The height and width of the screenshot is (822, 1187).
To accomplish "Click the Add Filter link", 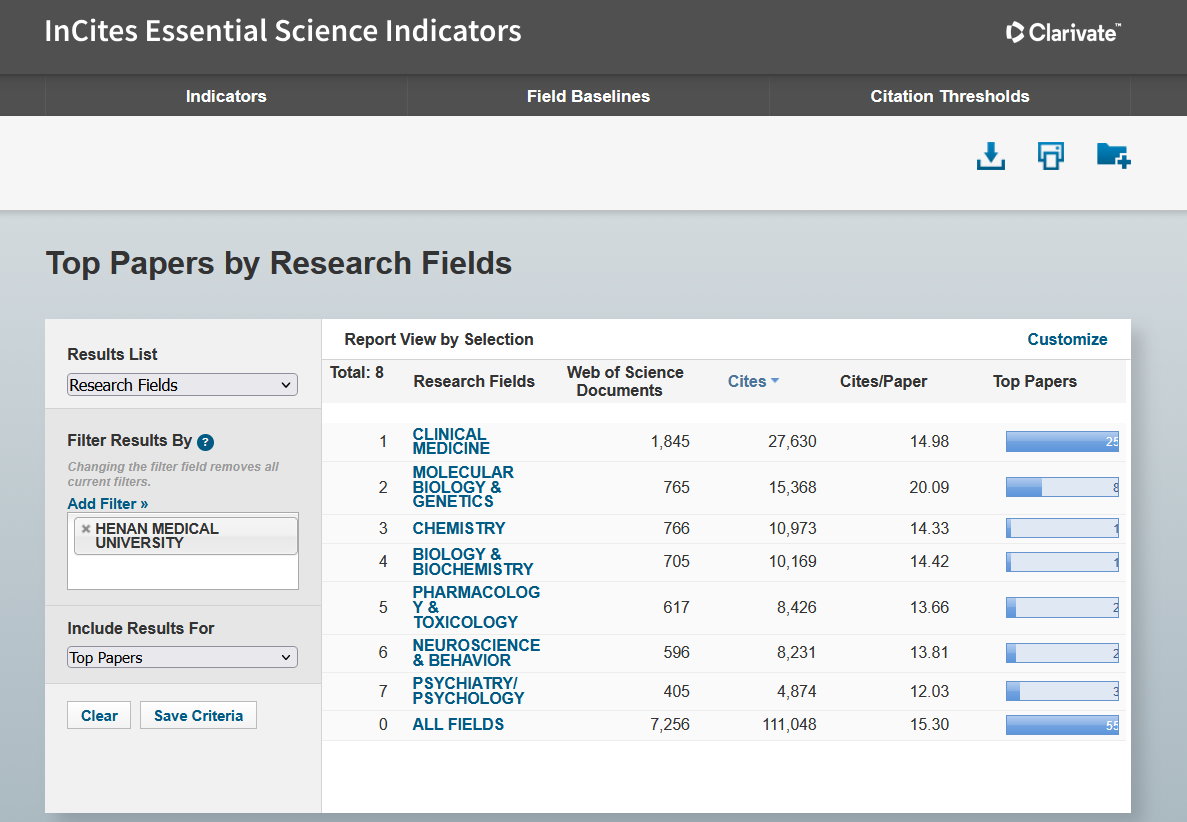I will (107, 504).
